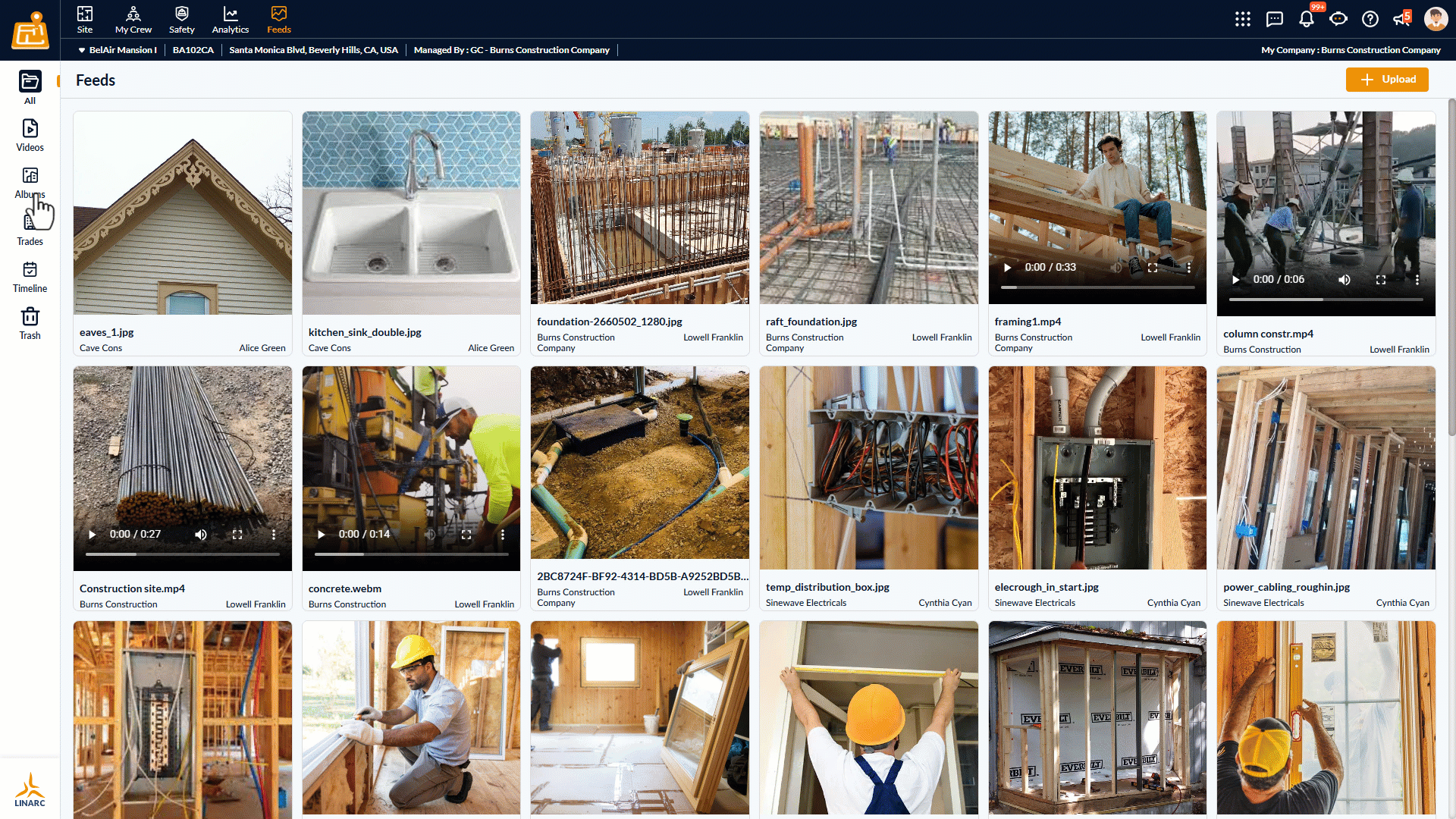The width and height of the screenshot is (1456, 819).
Task: Toggle fullscreen on concrete.webm video
Action: (x=466, y=535)
